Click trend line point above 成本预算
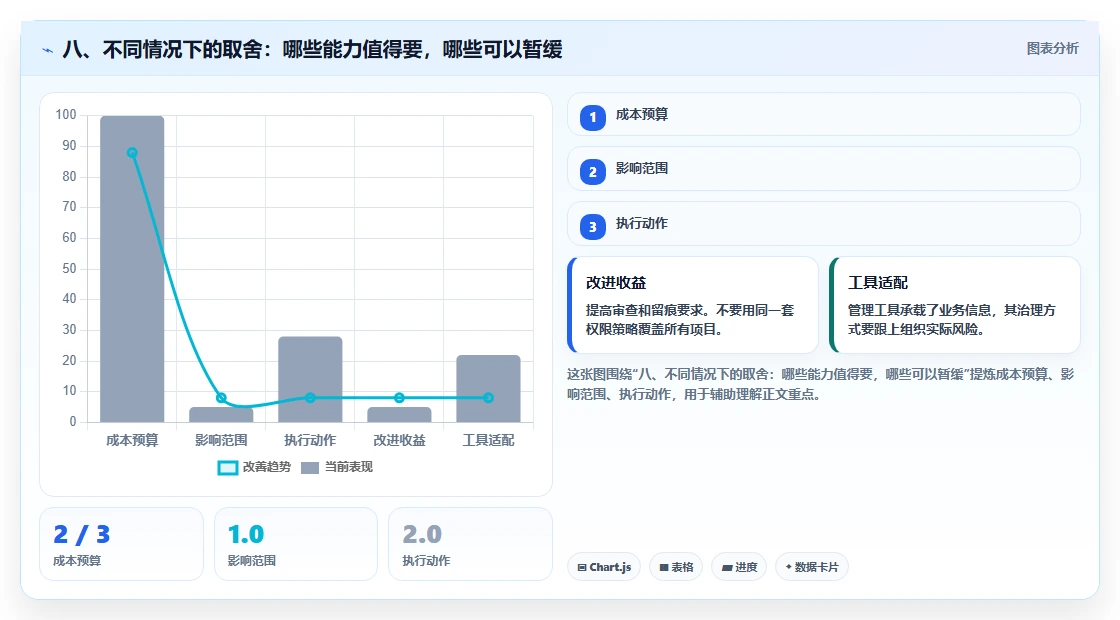This screenshot has height=620, width=1120. coord(132,153)
